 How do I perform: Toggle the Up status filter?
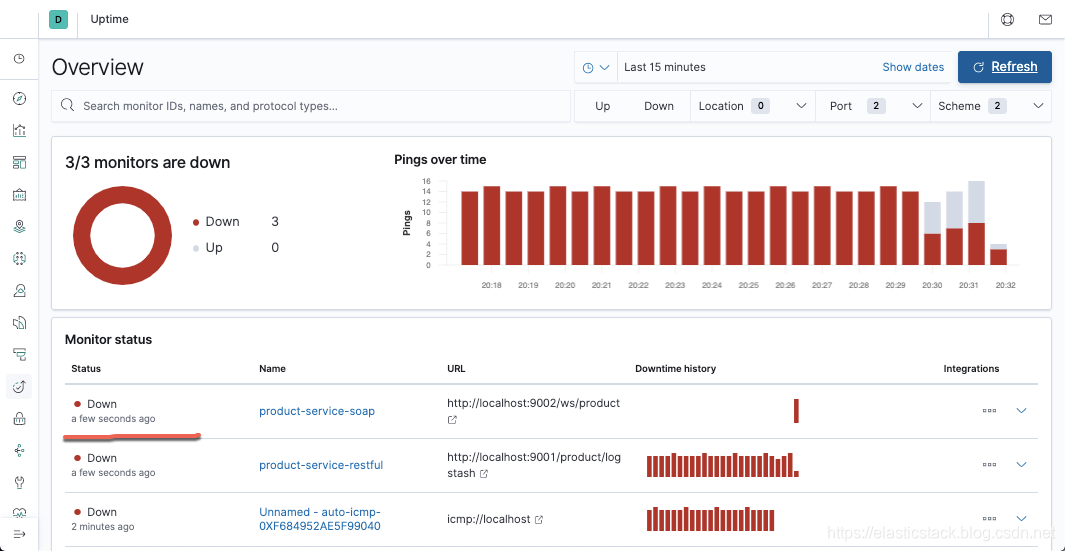pyautogui.click(x=602, y=106)
